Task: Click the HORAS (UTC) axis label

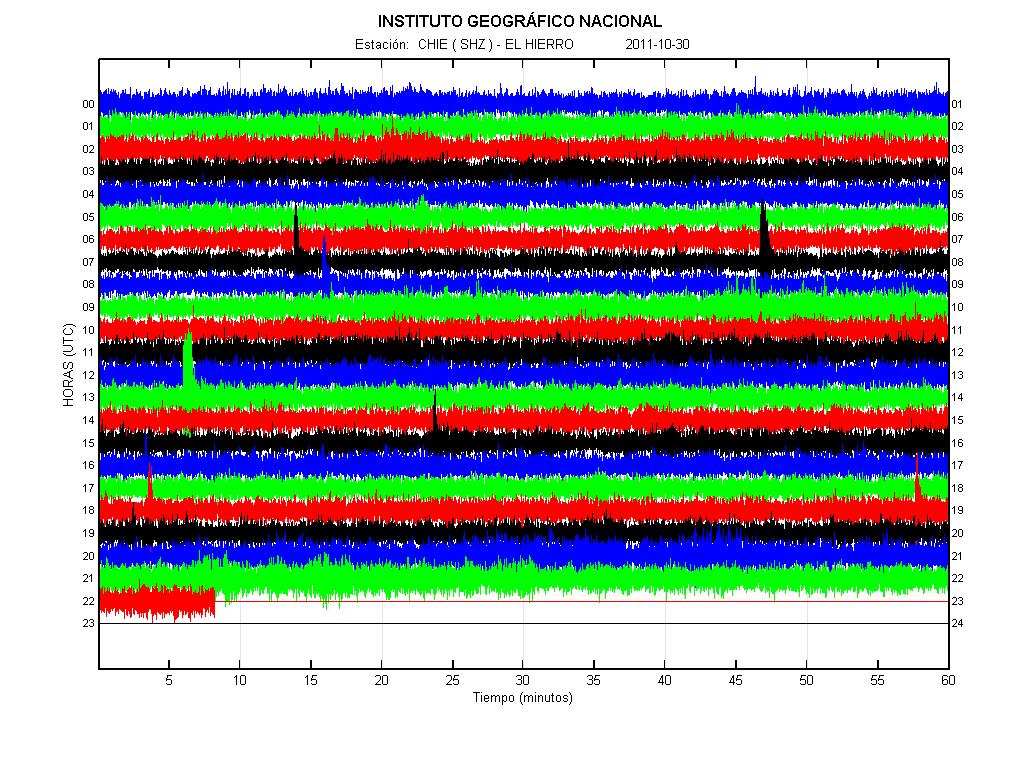Action: click(x=69, y=365)
